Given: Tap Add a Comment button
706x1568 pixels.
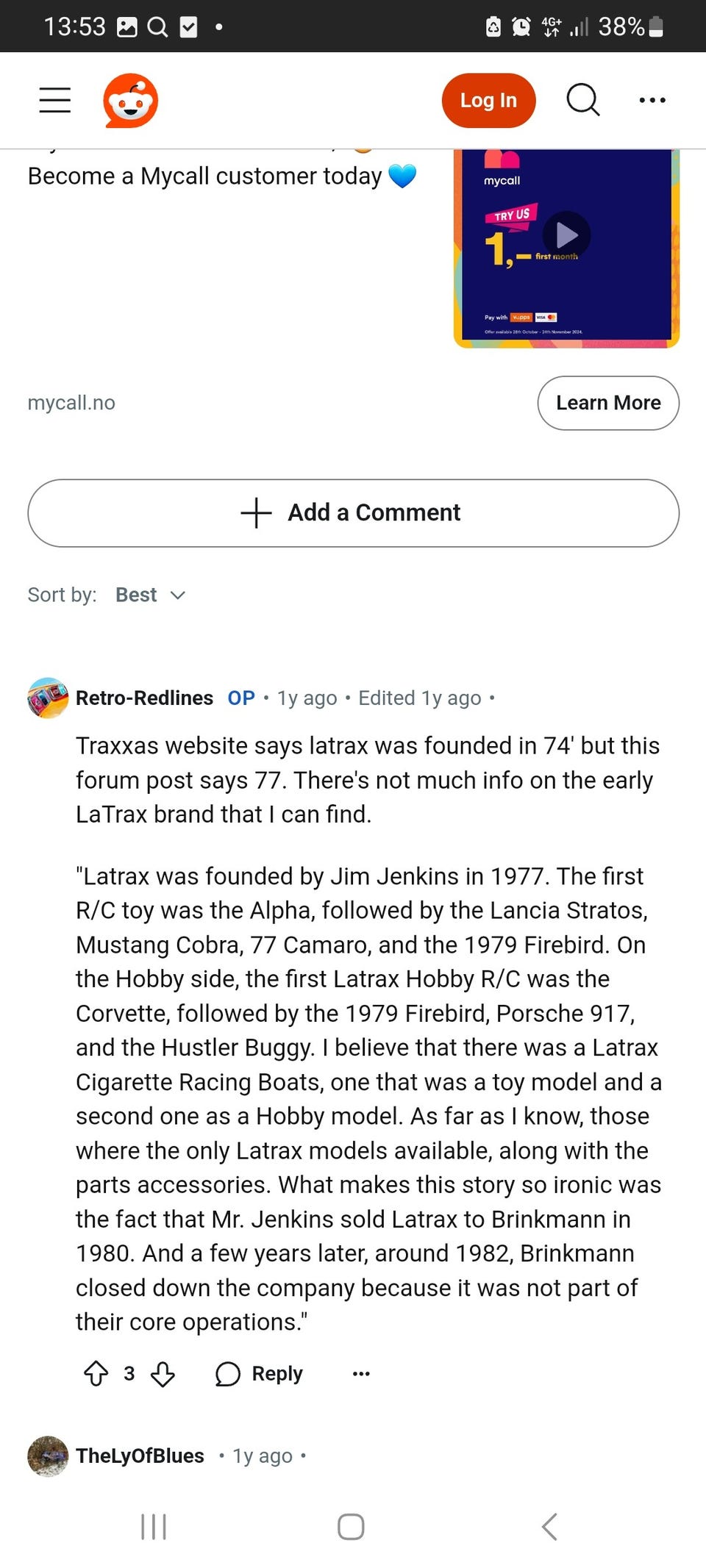Looking at the screenshot, I should click(x=353, y=512).
